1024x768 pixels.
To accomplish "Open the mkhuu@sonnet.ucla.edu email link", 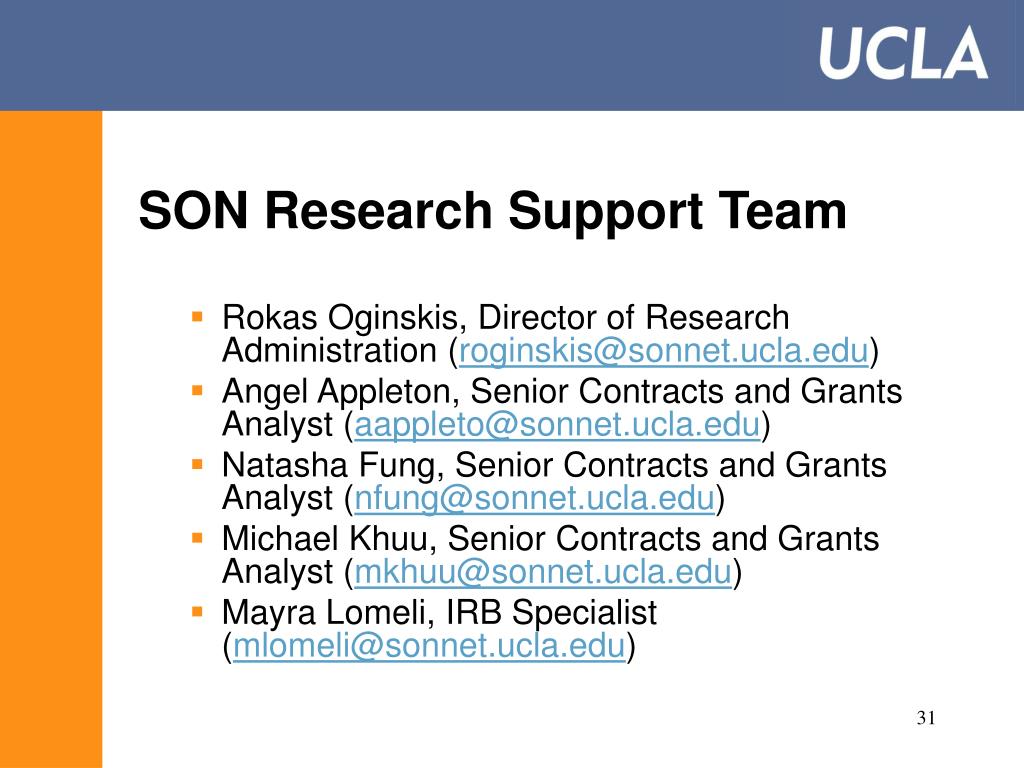I will pyautogui.click(x=543, y=572).
